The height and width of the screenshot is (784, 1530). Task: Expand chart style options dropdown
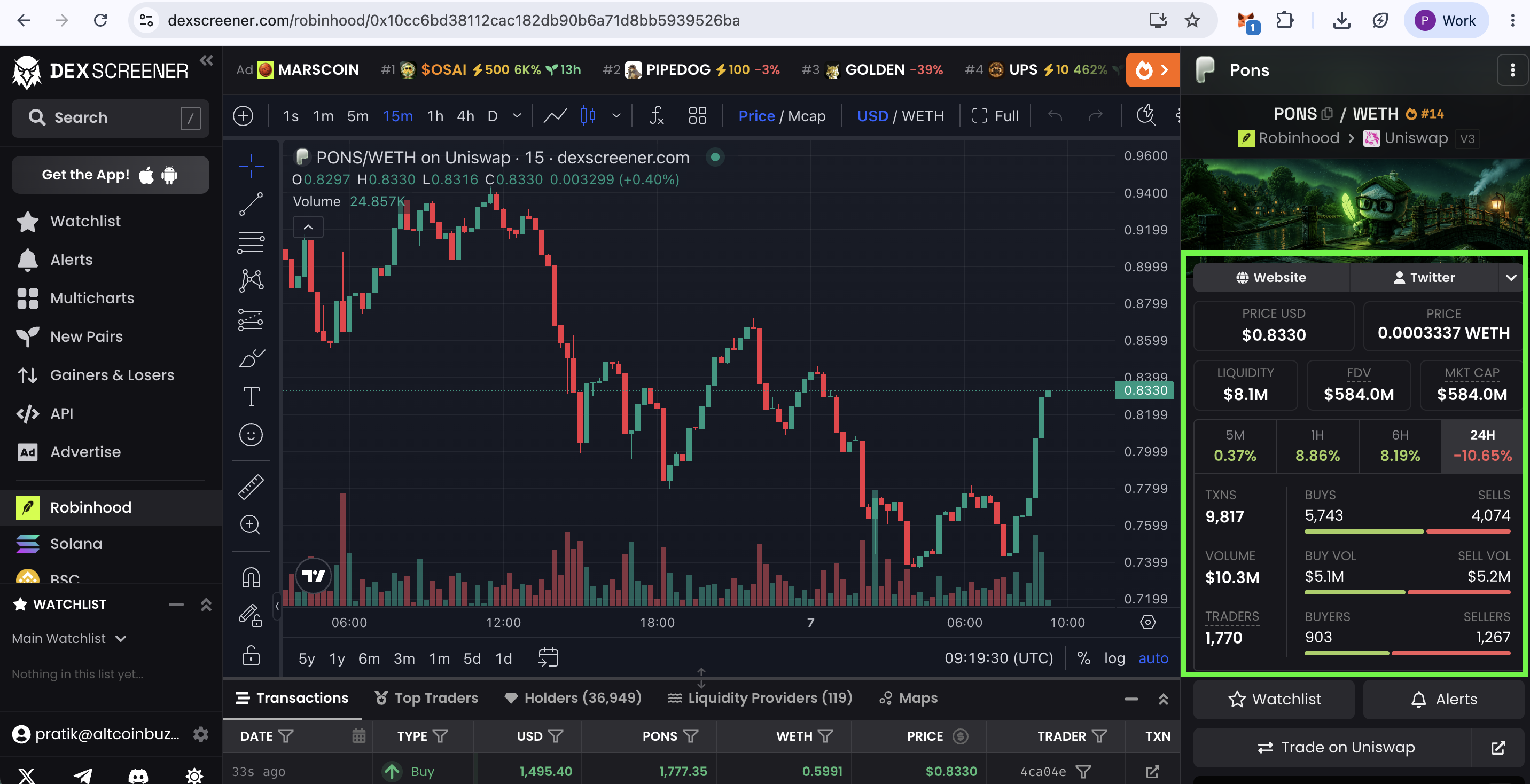pyautogui.click(x=616, y=116)
